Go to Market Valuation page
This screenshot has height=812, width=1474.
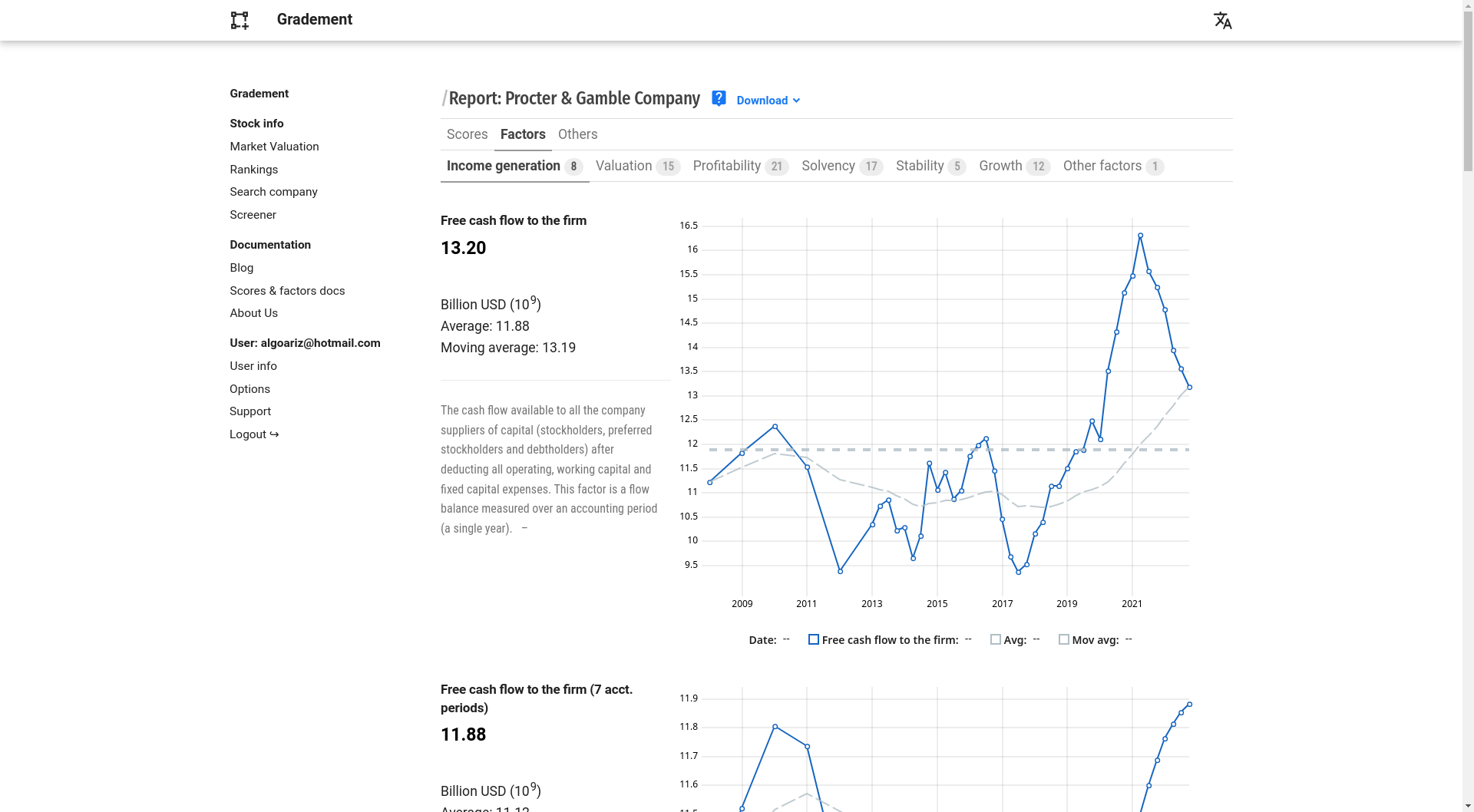[274, 147]
